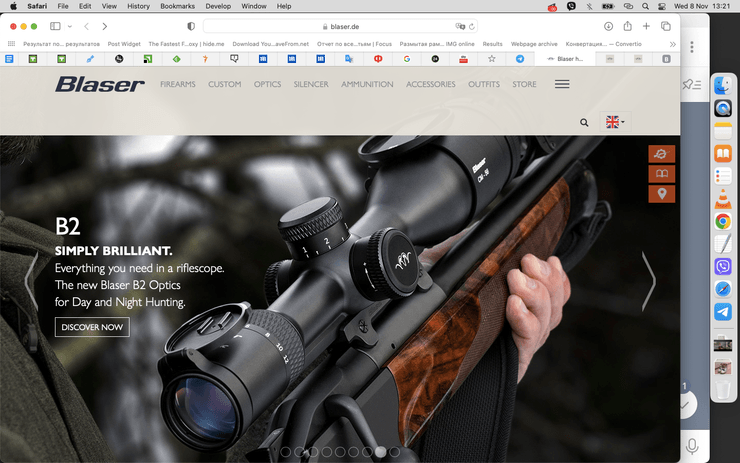Image resolution: width=740 pixels, height=463 pixels.
Task: Open the three-dots menu in background window
Action: pyautogui.click(x=691, y=47)
